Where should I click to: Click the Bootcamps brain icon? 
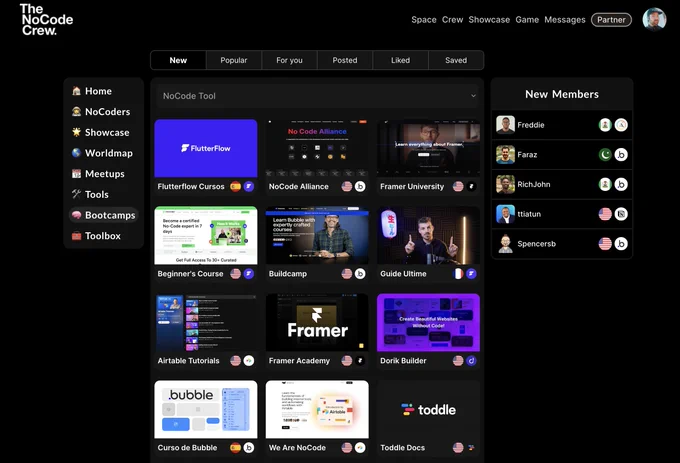click(76, 215)
